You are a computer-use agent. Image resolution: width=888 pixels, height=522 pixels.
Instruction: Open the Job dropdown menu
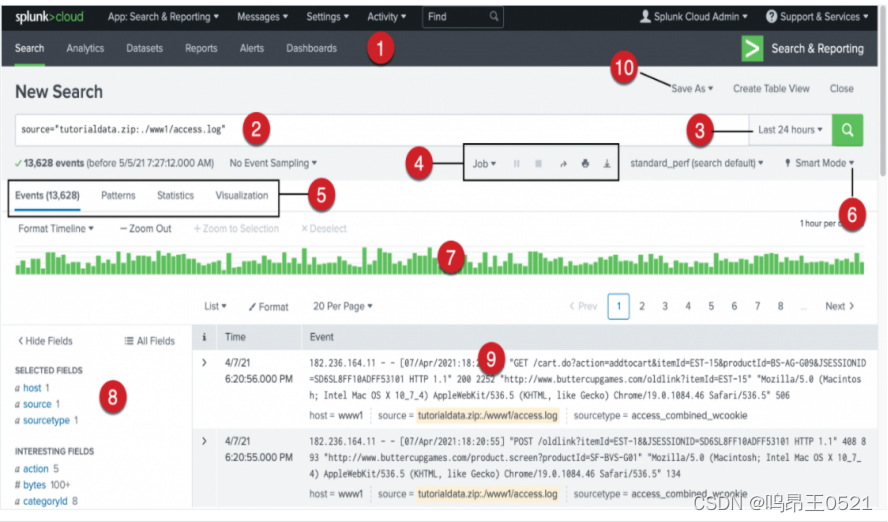[x=484, y=164]
